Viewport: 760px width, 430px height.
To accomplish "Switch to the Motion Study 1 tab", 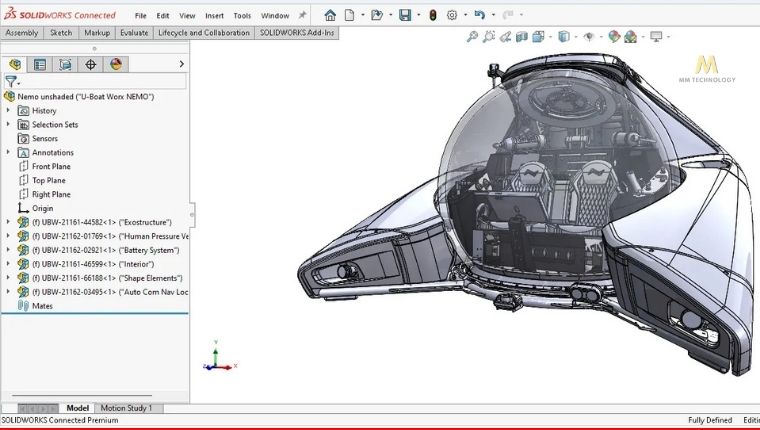I will (127, 408).
